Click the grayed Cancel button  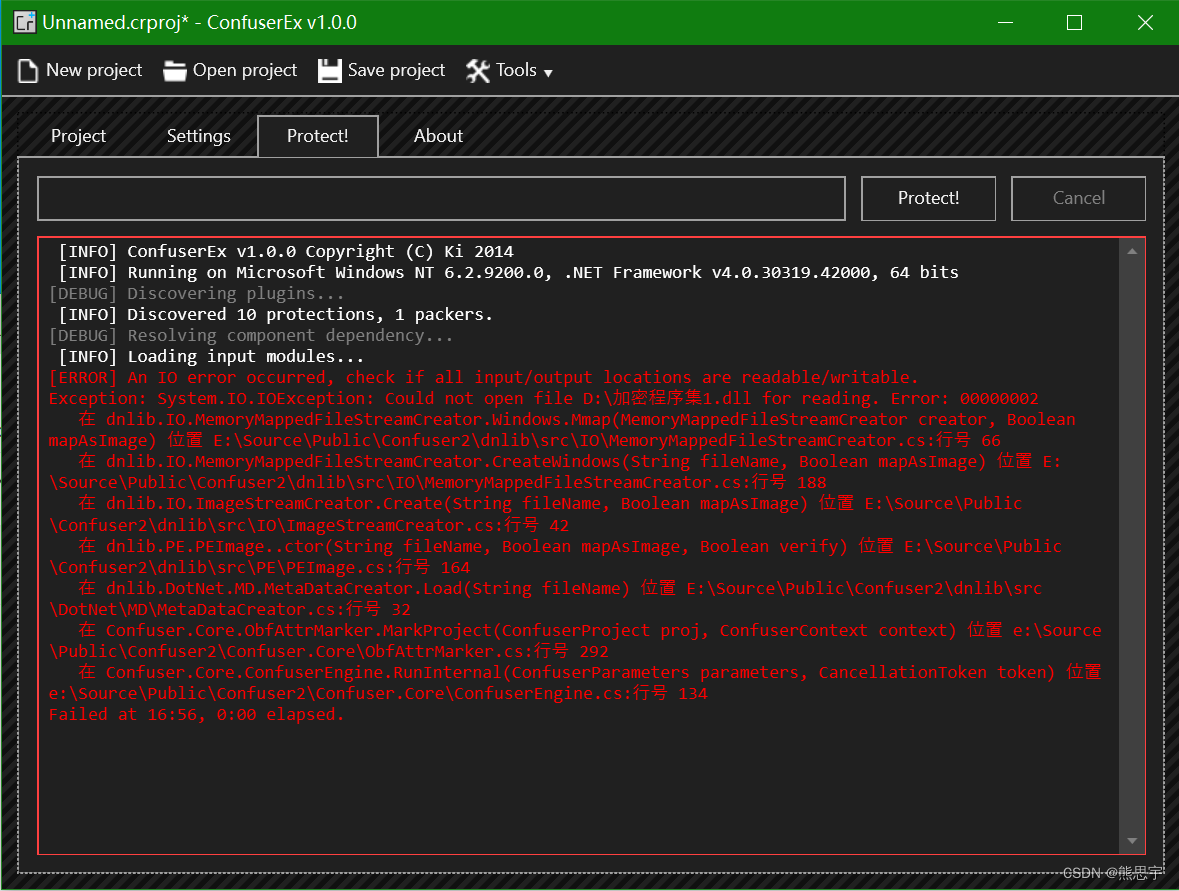[x=1078, y=199]
